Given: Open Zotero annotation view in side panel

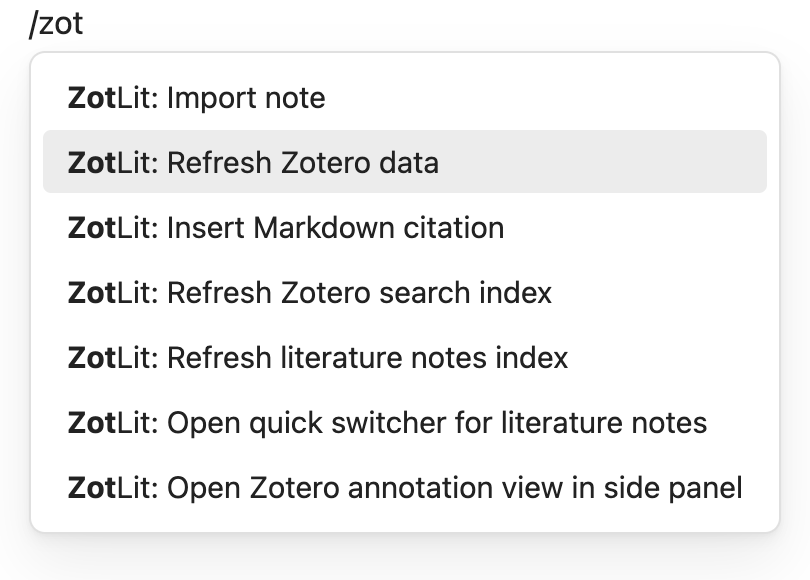Looking at the screenshot, I should (404, 488).
